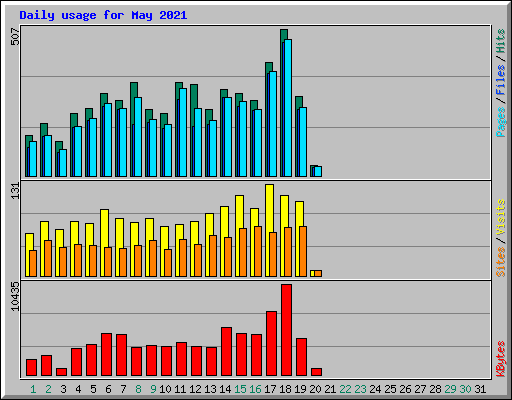Click the cyan pages bar for day 11

pyautogui.click(x=183, y=132)
